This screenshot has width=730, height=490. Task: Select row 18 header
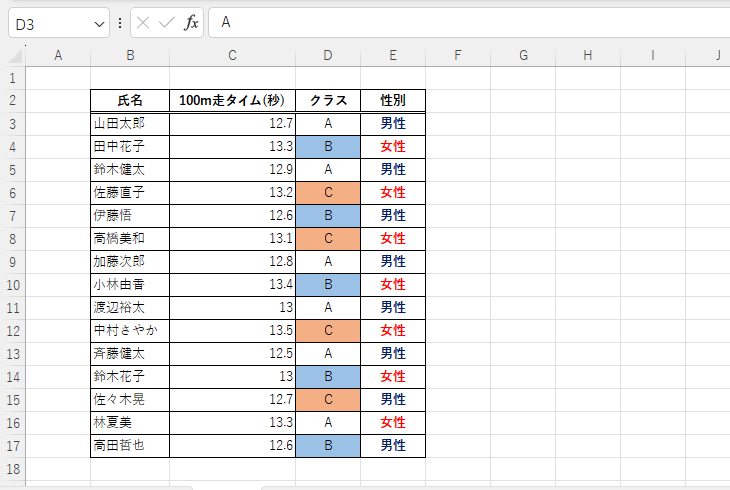point(13,469)
